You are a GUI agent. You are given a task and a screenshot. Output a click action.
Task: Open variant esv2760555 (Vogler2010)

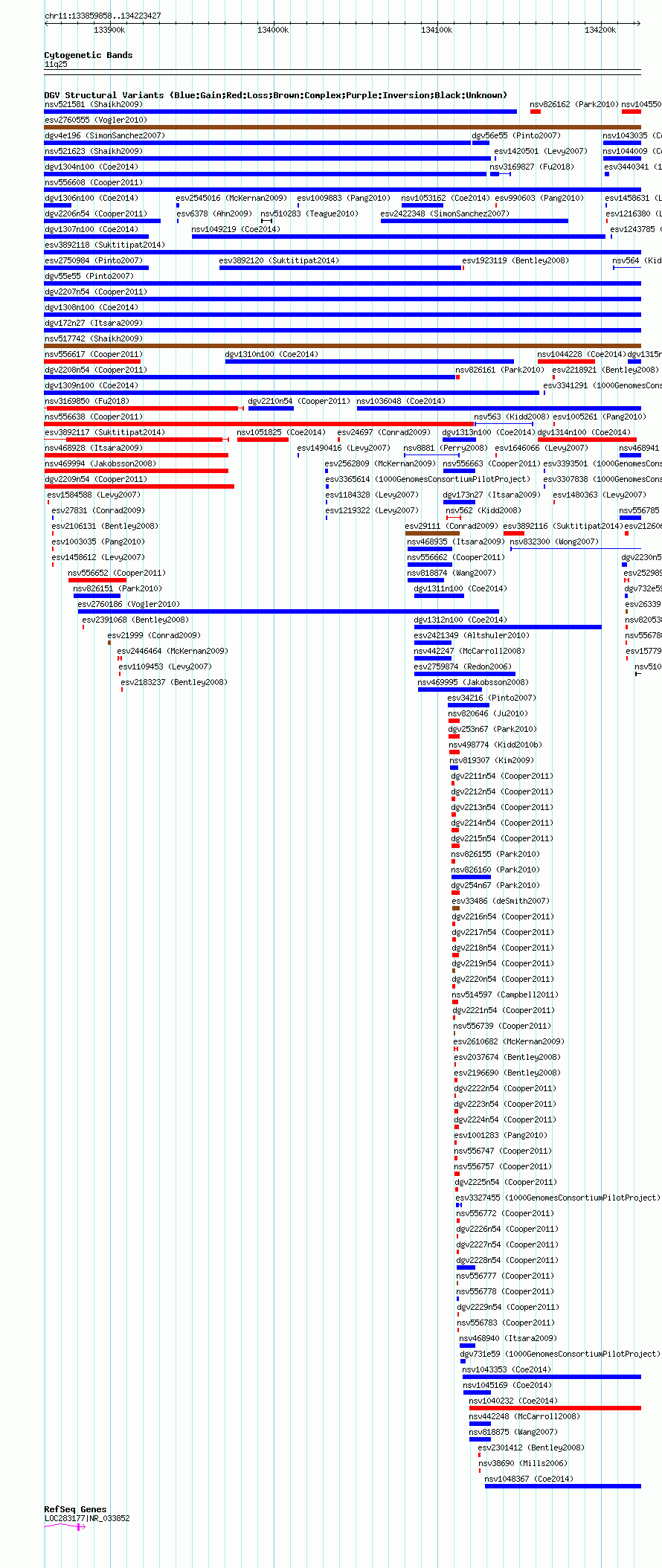(x=96, y=120)
